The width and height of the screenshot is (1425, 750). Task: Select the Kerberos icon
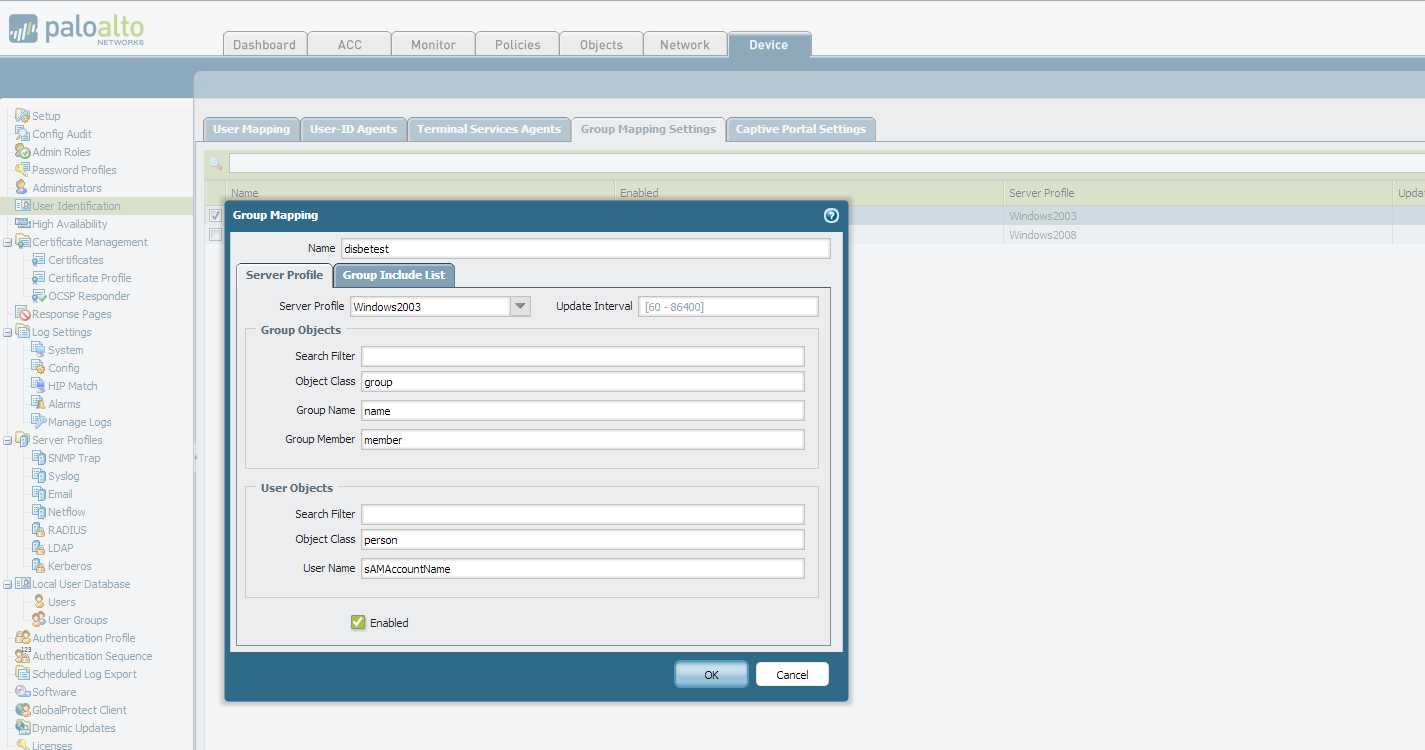[39, 566]
